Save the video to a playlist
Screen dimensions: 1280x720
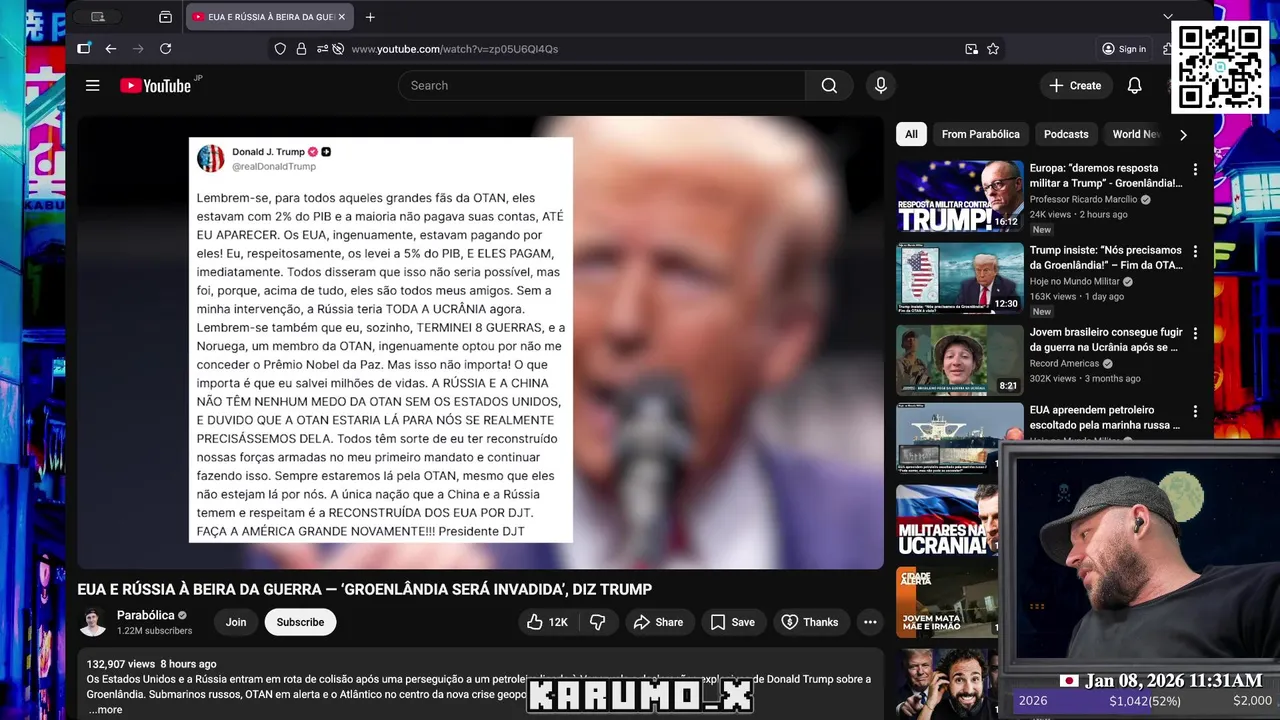tap(733, 622)
